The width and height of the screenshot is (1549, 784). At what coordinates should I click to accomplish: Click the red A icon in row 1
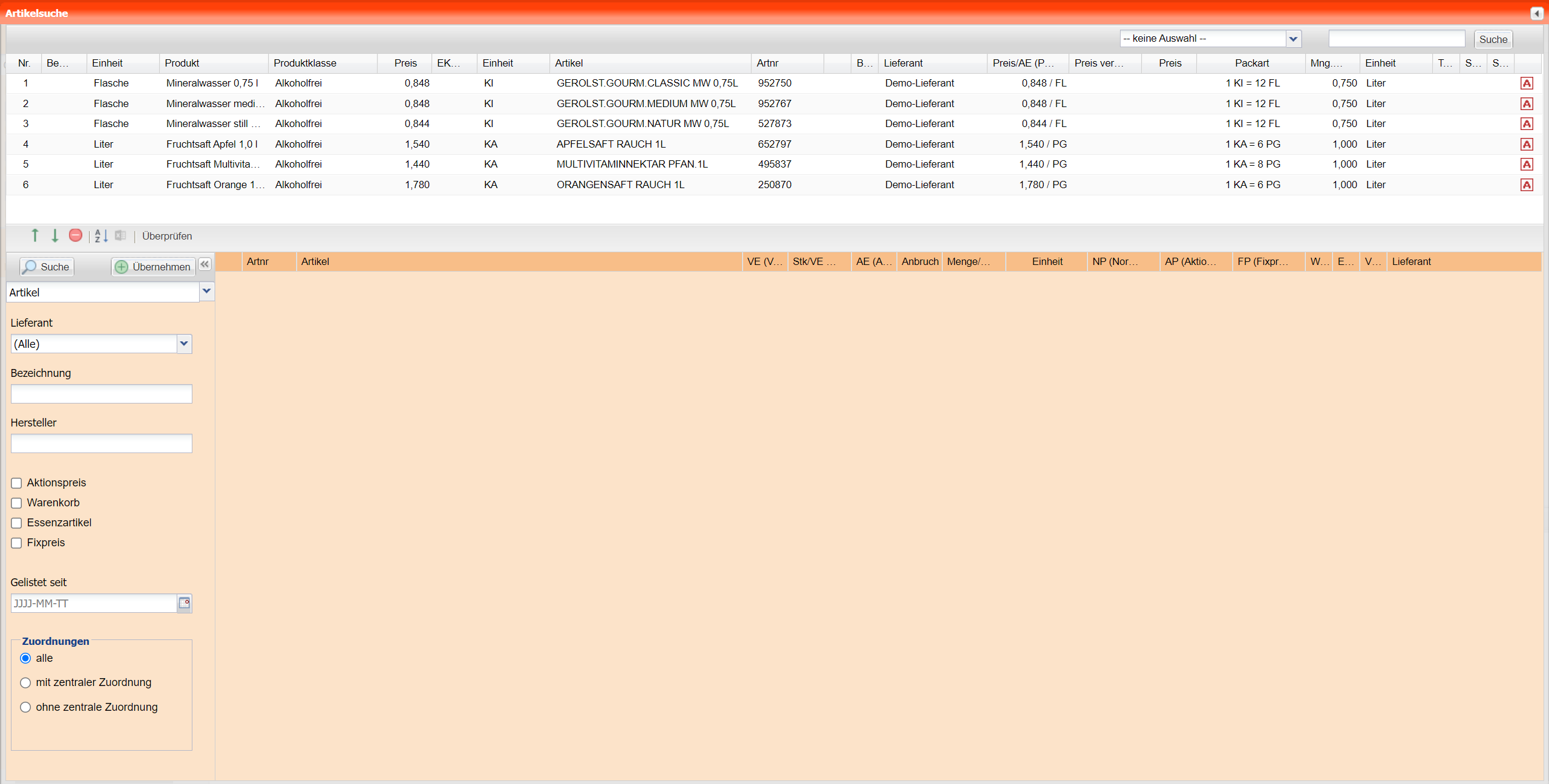point(1527,83)
